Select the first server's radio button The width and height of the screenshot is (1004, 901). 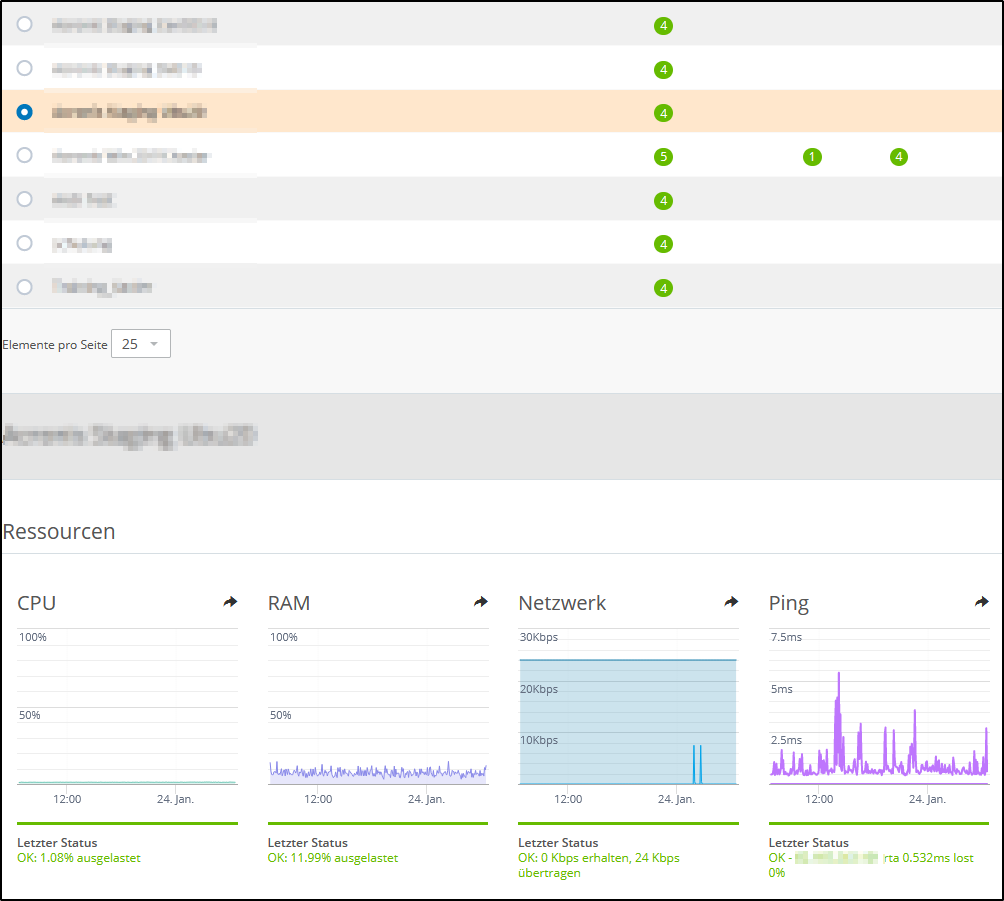tap(23, 25)
